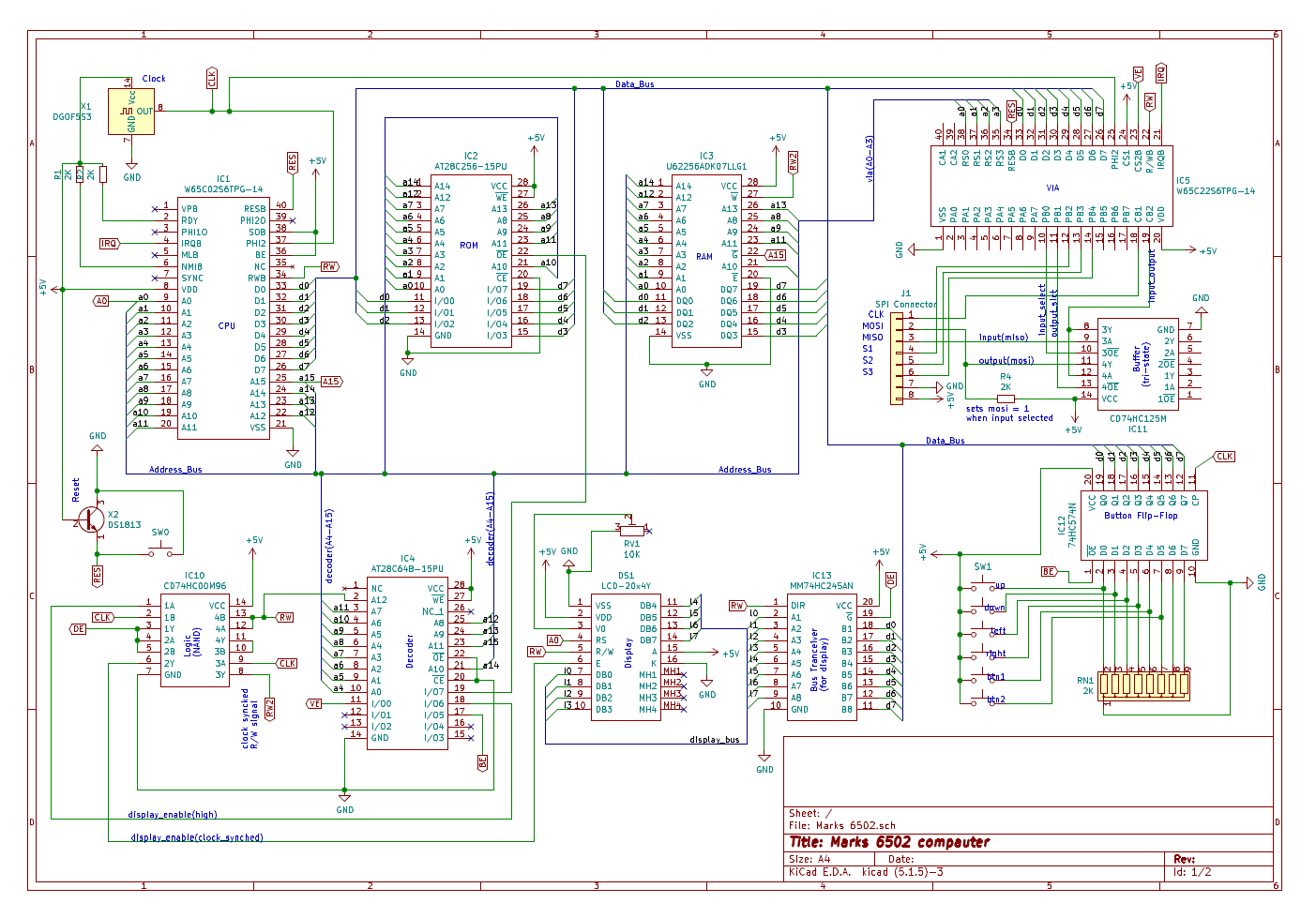Click the Address_Bus label near RAM
Screen dimensions: 1316x918
[744, 469]
